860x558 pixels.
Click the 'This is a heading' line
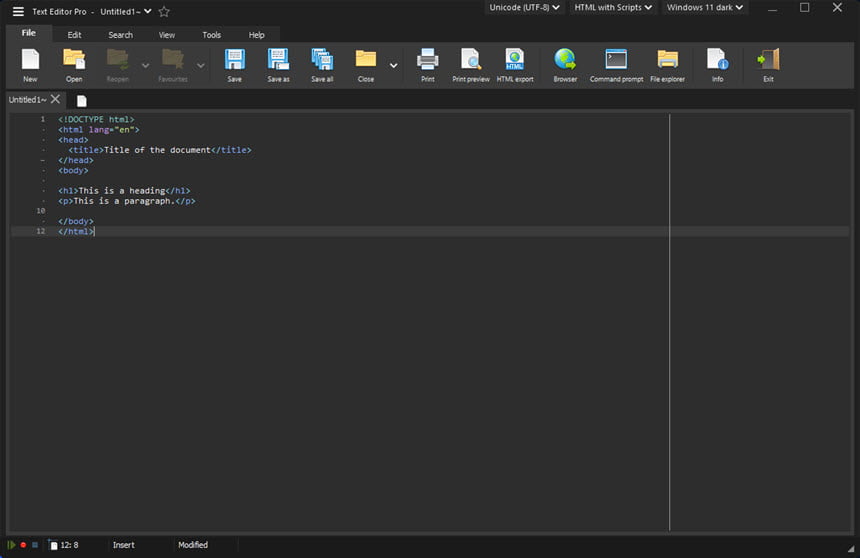tap(125, 190)
